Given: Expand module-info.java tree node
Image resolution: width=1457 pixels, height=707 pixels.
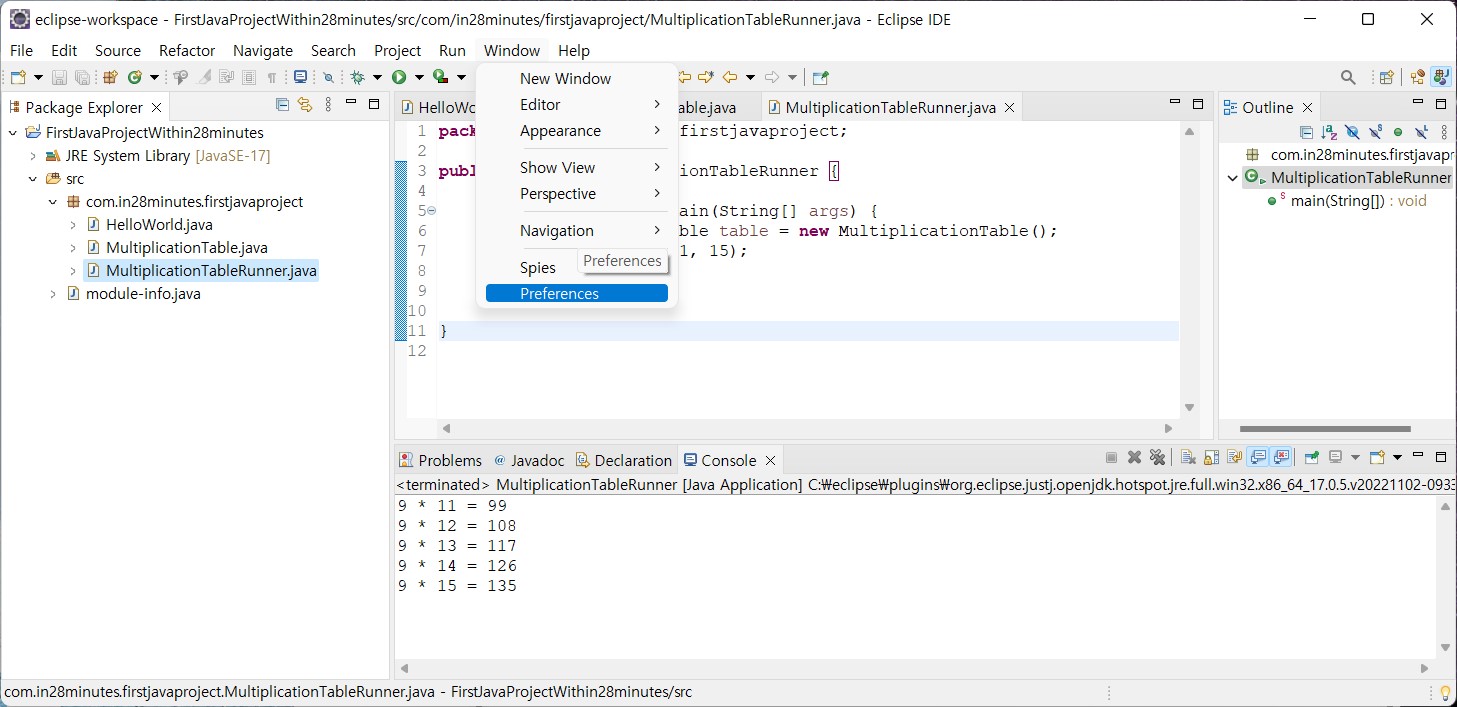Looking at the screenshot, I should [x=53, y=294].
